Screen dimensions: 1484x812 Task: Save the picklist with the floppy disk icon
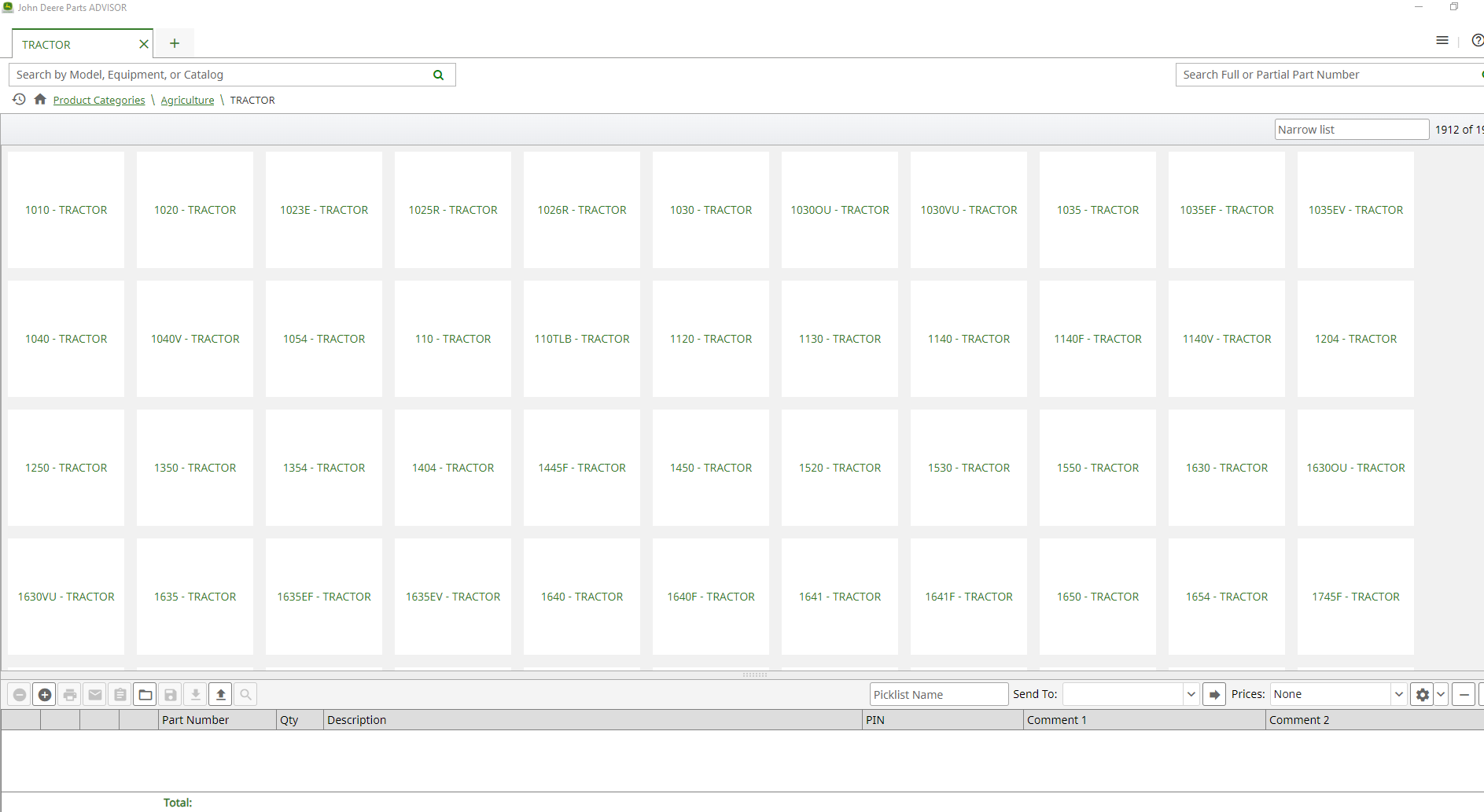coord(171,694)
